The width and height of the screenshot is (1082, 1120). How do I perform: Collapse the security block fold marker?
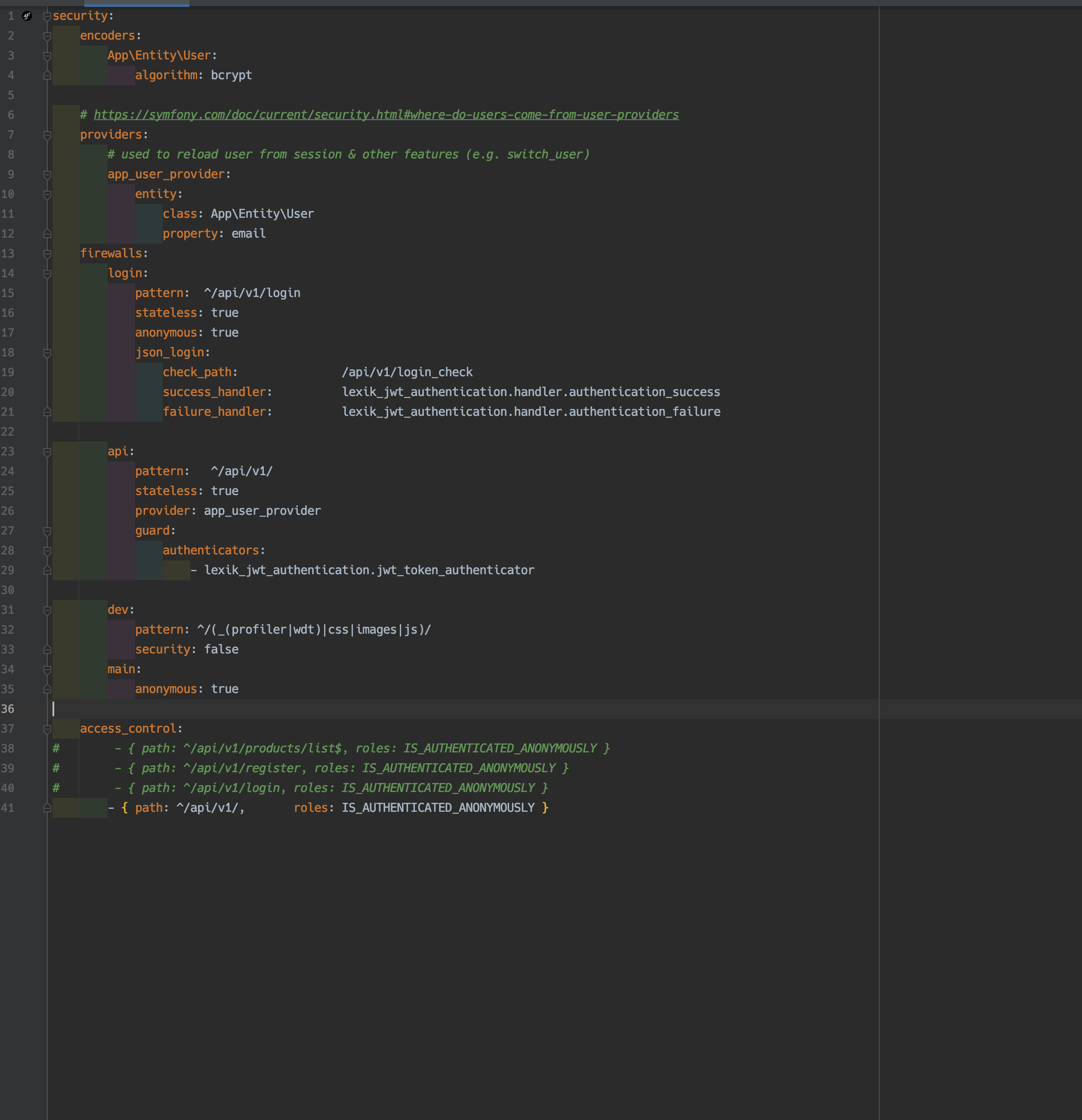(x=47, y=16)
